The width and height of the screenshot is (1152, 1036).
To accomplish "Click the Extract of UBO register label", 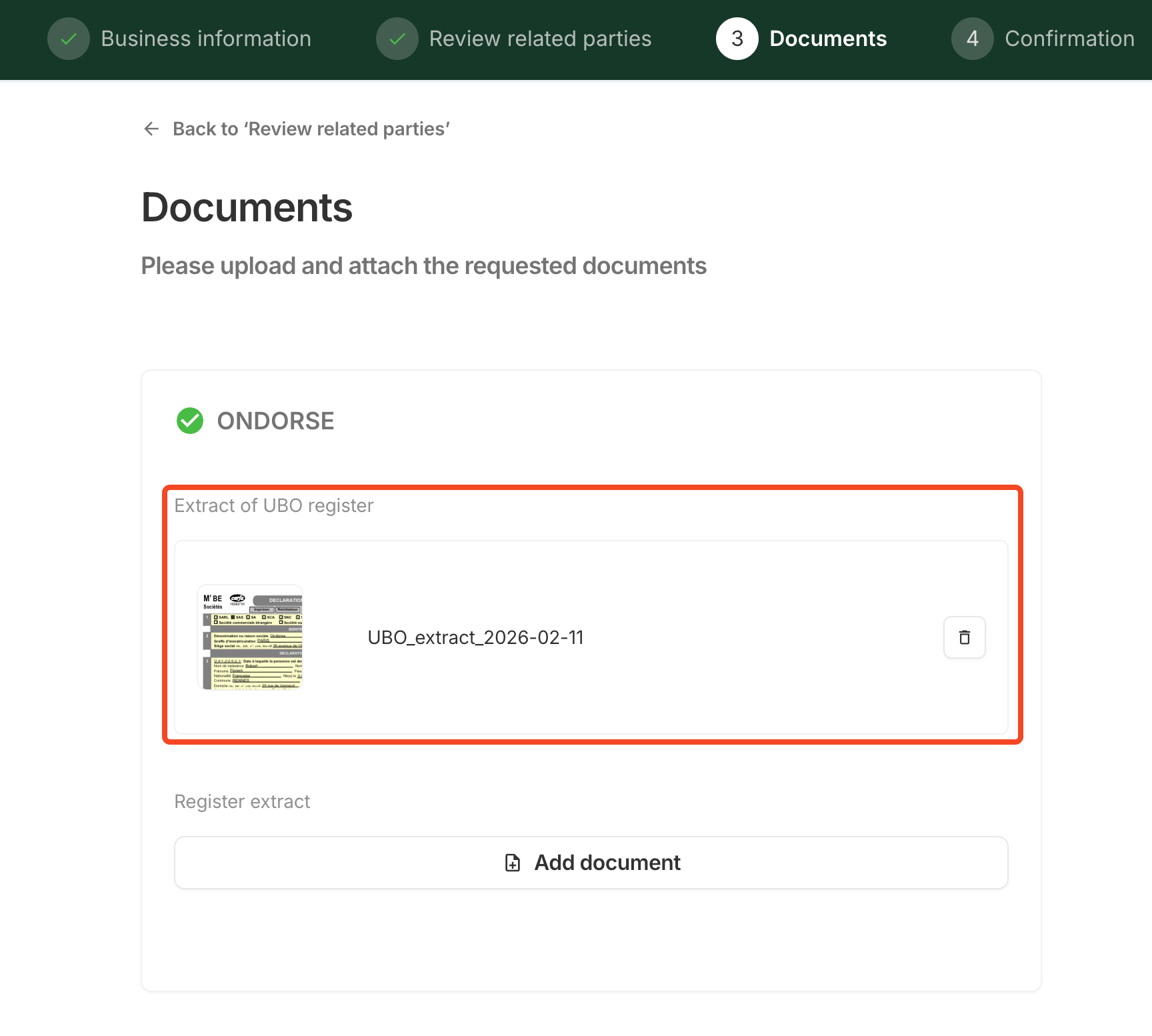I will [273, 505].
